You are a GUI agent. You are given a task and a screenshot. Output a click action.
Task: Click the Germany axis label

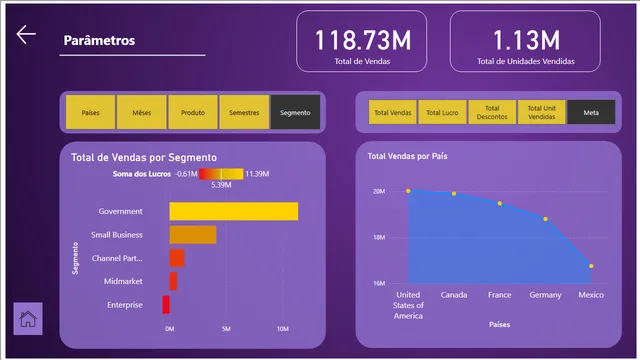pos(545,295)
